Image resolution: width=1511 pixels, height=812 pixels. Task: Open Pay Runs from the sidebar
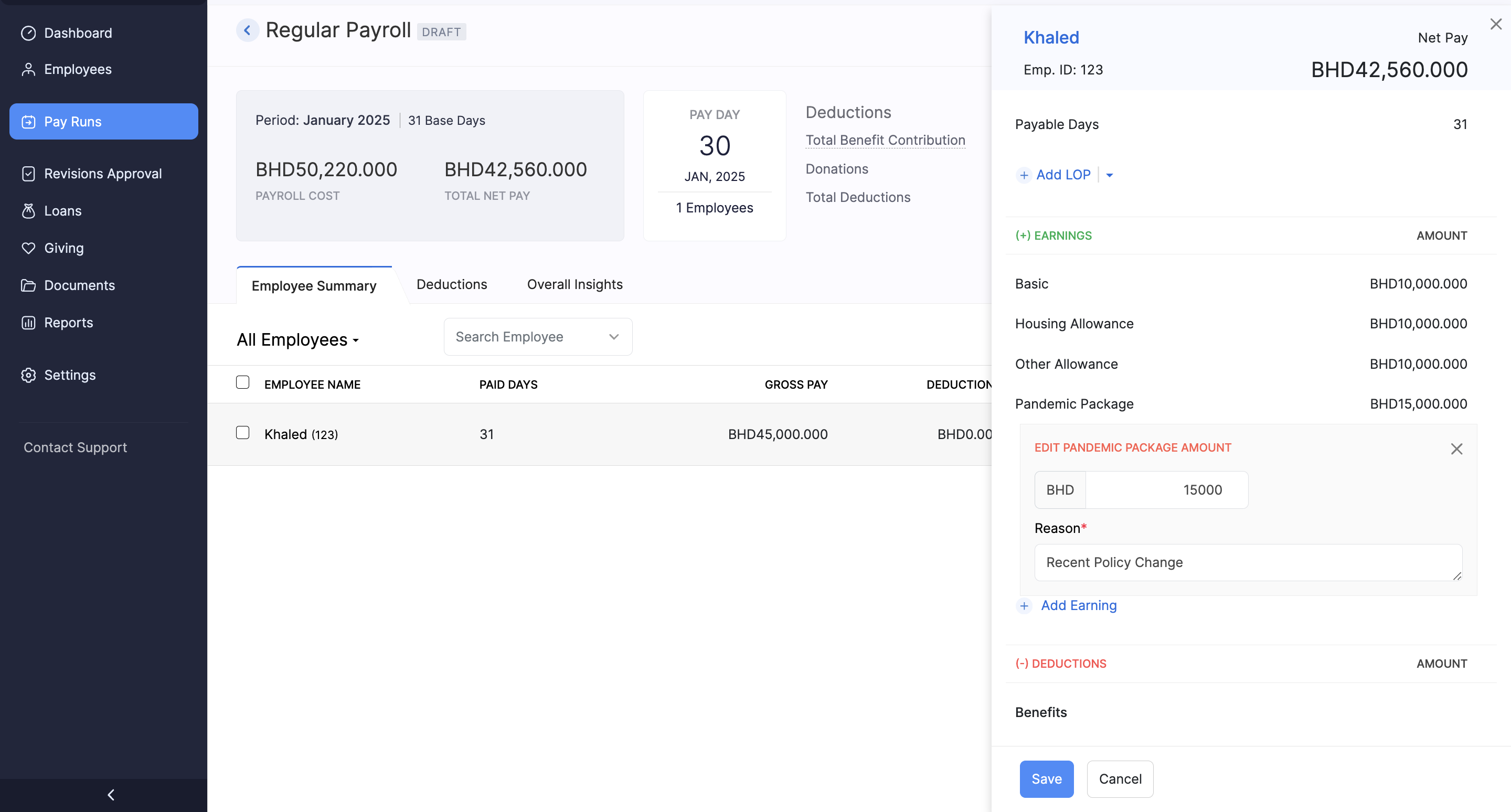coord(73,121)
